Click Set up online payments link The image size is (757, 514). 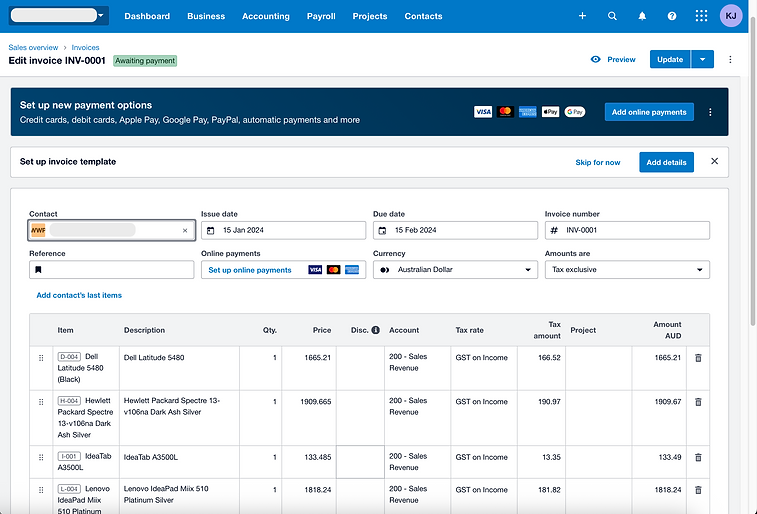coord(250,270)
